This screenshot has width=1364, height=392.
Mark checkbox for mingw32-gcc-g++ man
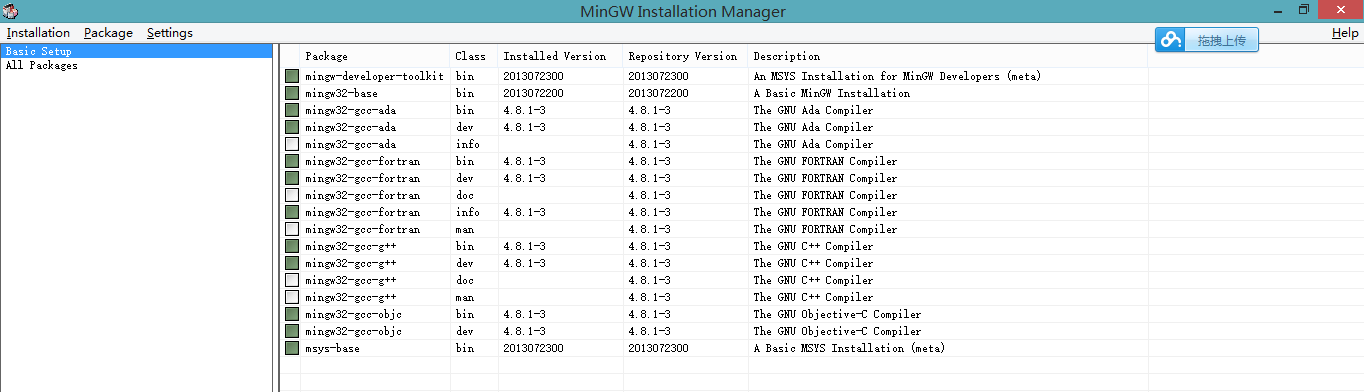291,297
